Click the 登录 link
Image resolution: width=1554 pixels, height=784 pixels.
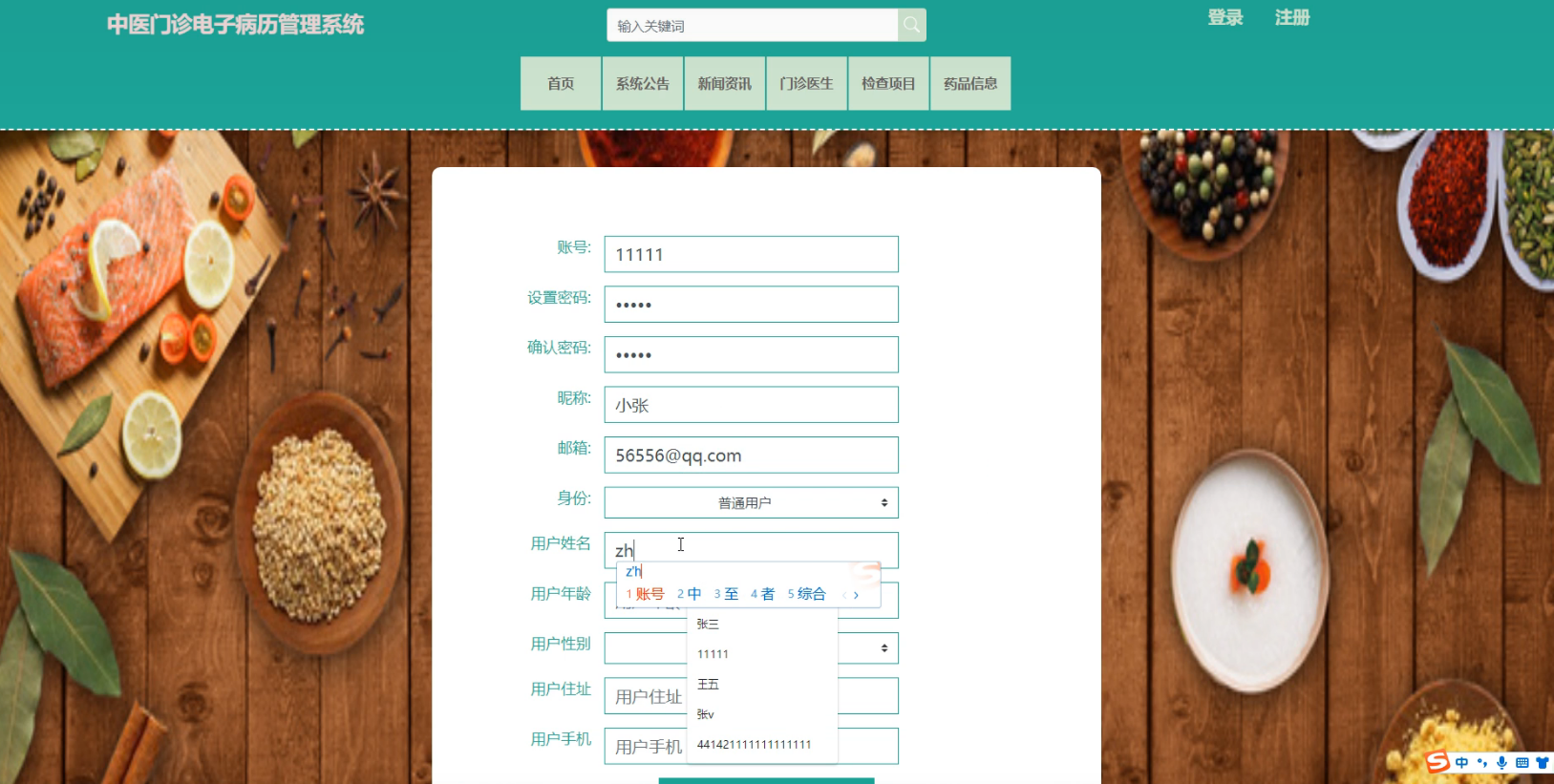pyautogui.click(x=1225, y=17)
